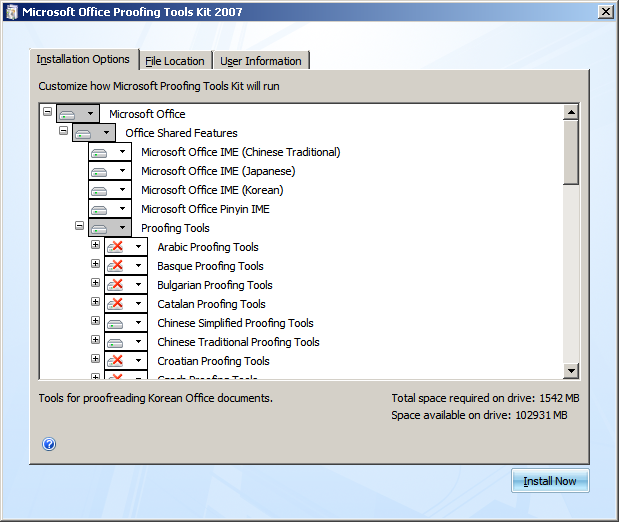Click 'Space available on drive: 102931 MB'
Viewport: 619px width, 522px height.
click(479, 415)
